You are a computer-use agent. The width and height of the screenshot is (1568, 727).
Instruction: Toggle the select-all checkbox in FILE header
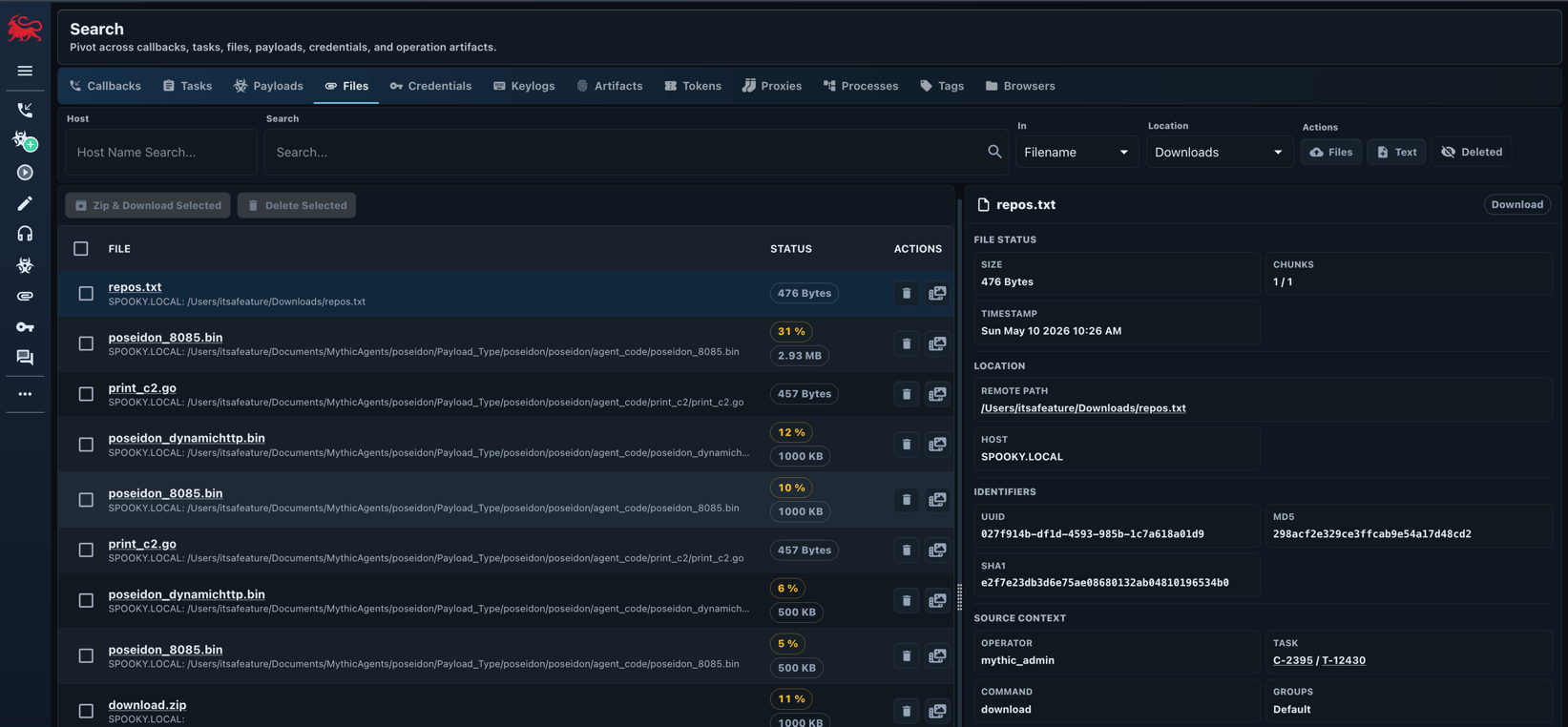(x=81, y=249)
